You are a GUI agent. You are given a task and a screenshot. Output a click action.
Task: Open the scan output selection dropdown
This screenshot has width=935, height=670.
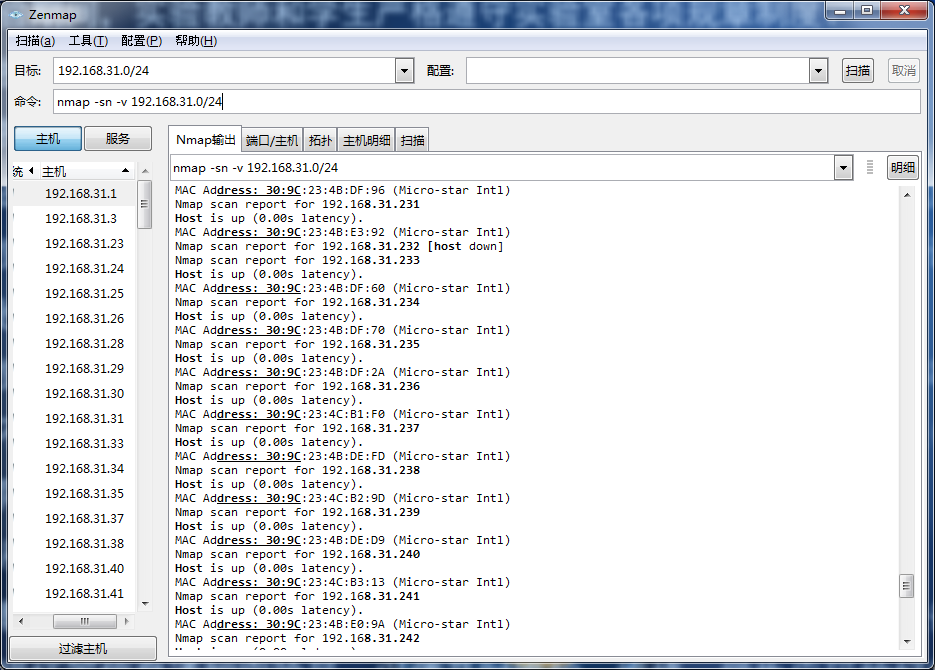(x=843, y=168)
